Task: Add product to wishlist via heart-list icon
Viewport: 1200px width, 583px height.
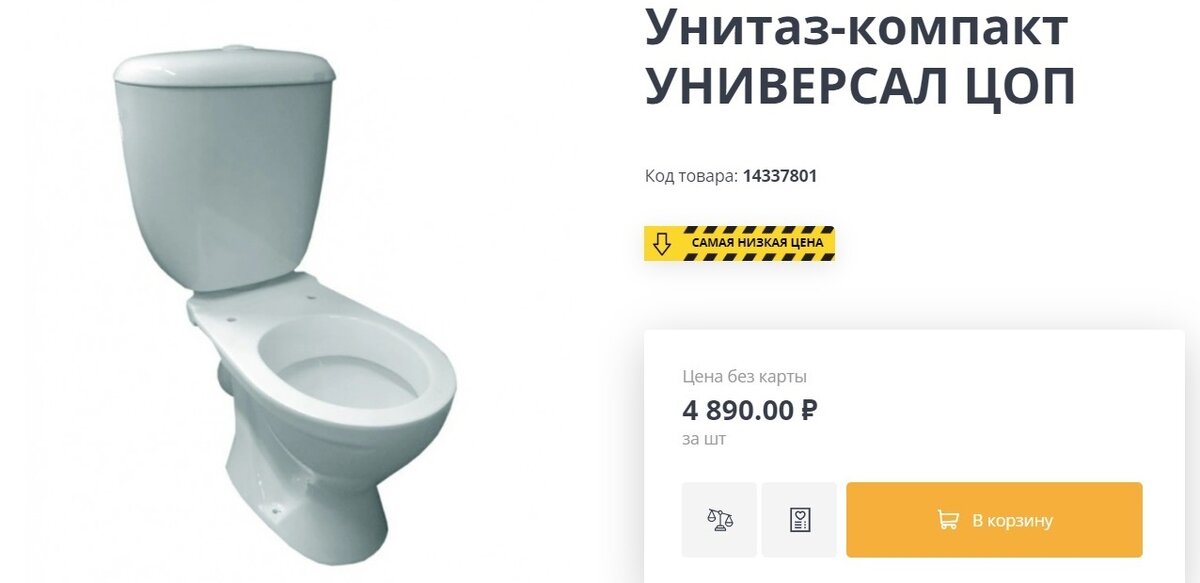Action: [x=799, y=520]
